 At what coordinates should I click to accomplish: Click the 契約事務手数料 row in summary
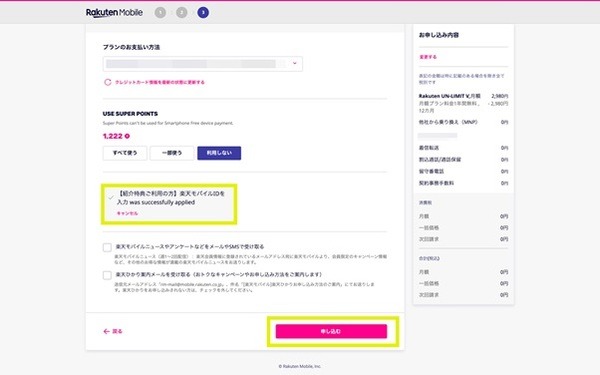[x=463, y=183]
